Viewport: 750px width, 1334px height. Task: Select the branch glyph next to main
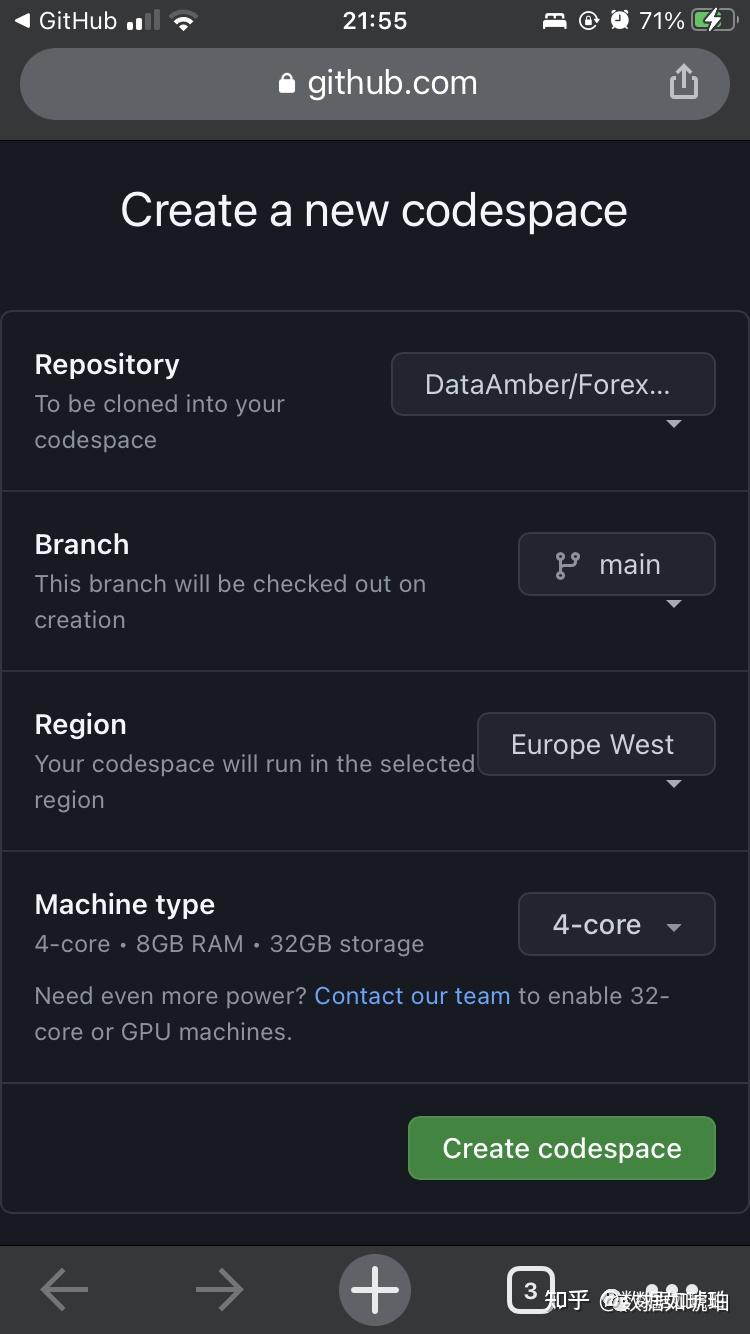[567, 564]
